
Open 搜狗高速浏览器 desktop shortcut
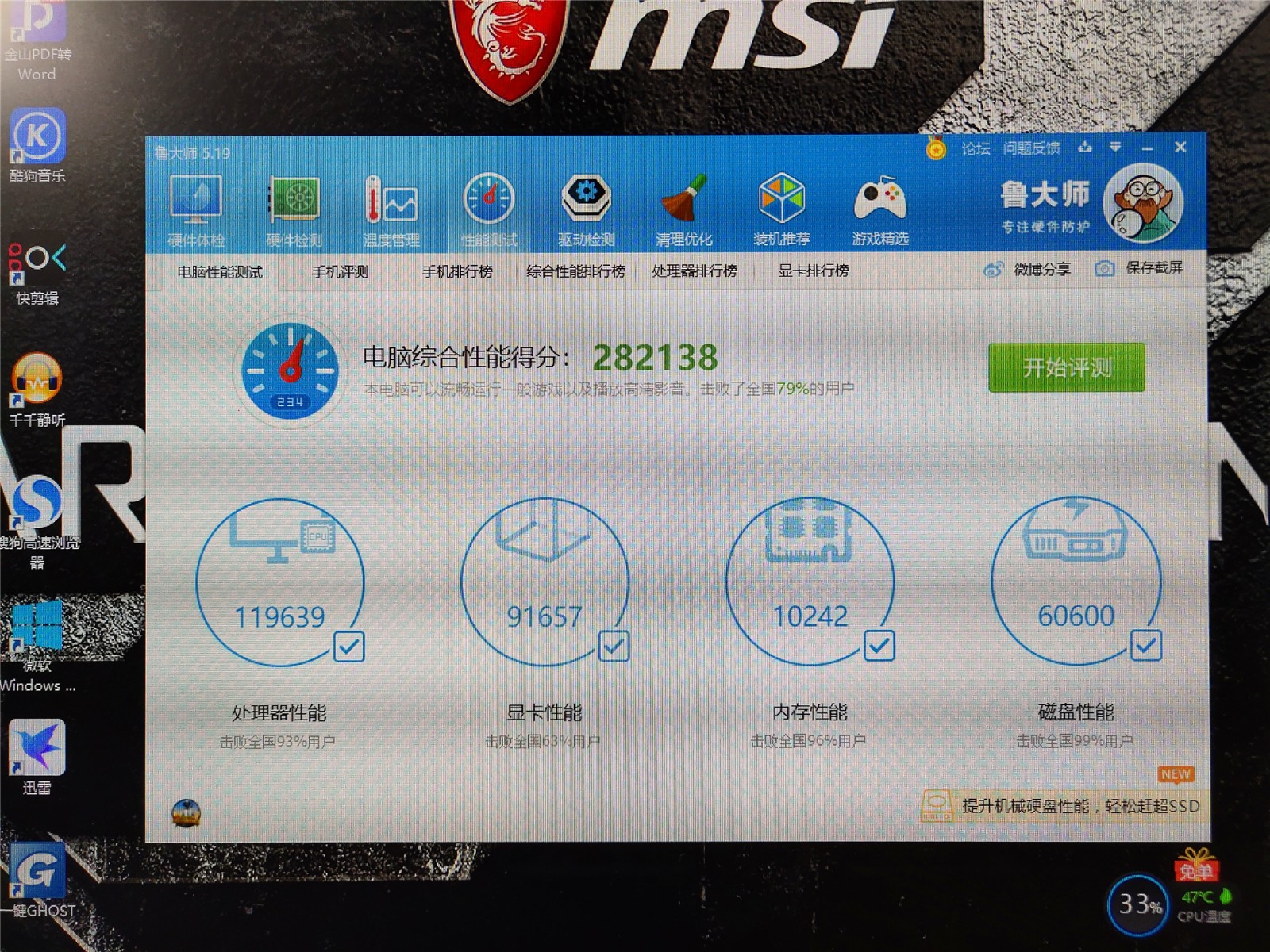tap(37, 522)
